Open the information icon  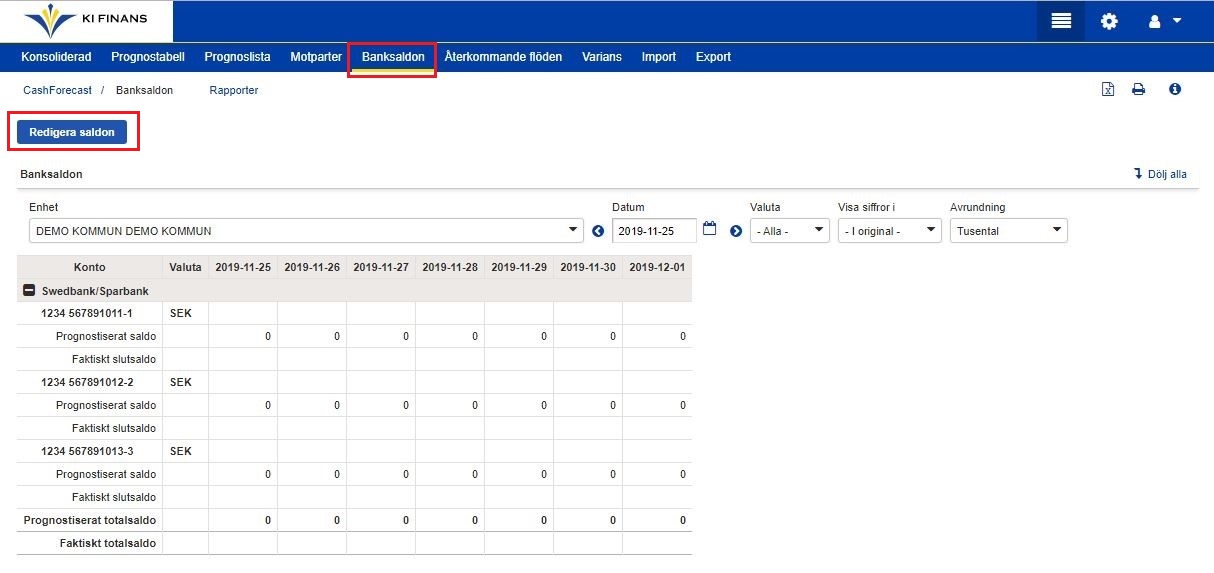1175,90
